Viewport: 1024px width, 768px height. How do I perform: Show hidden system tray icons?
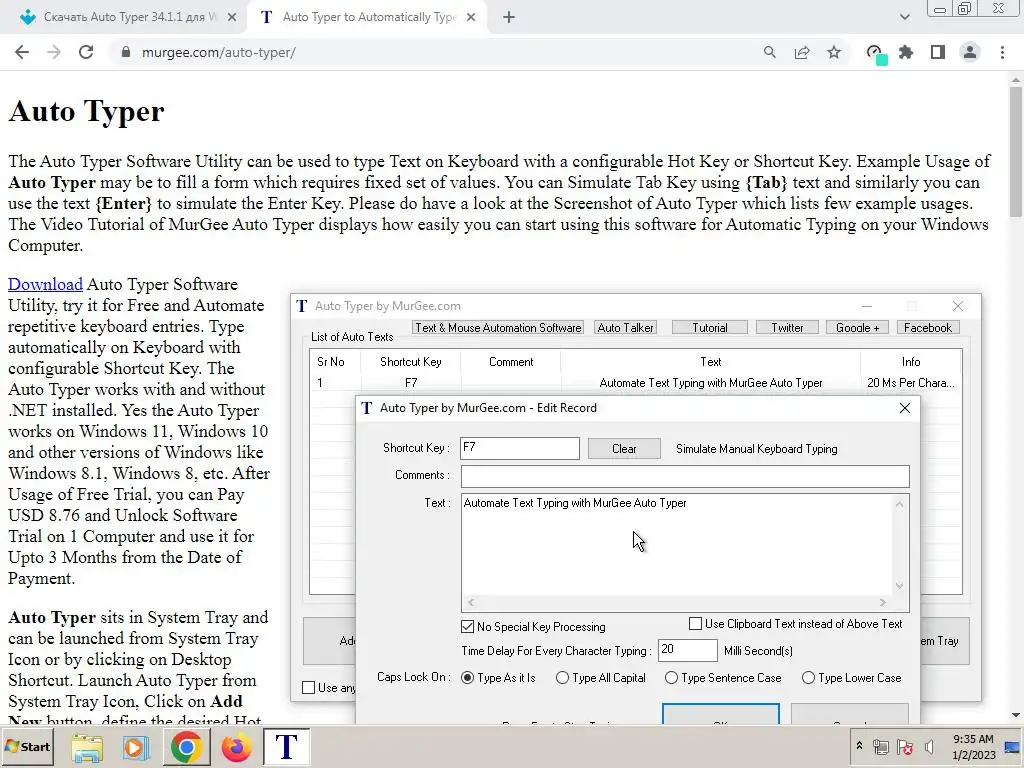(859, 746)
